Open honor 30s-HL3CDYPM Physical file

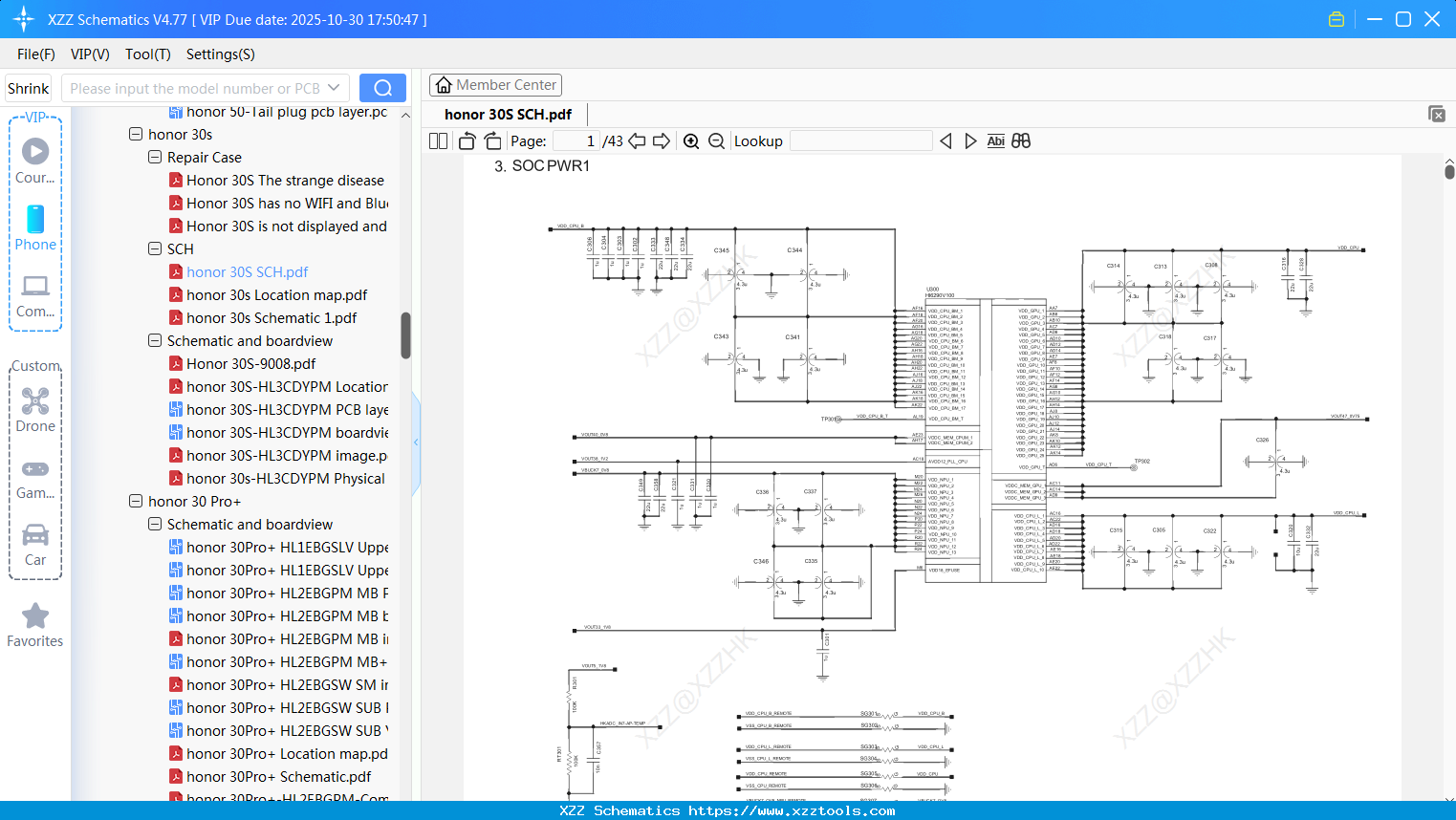pos(286,479)
